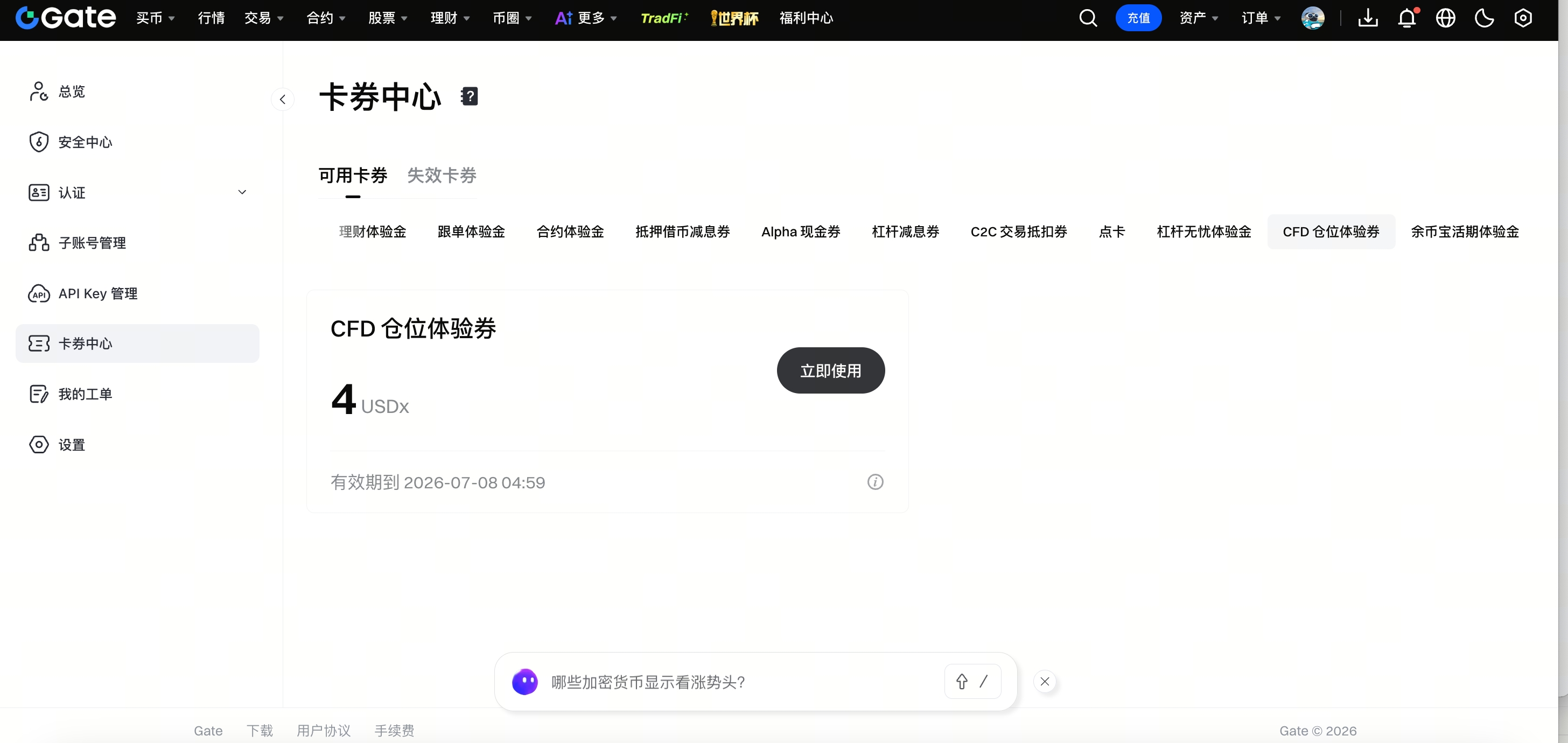Dismiss the AI assistant bar with X
This screenshot has width=1568, height=743.
click(1045, 682)
